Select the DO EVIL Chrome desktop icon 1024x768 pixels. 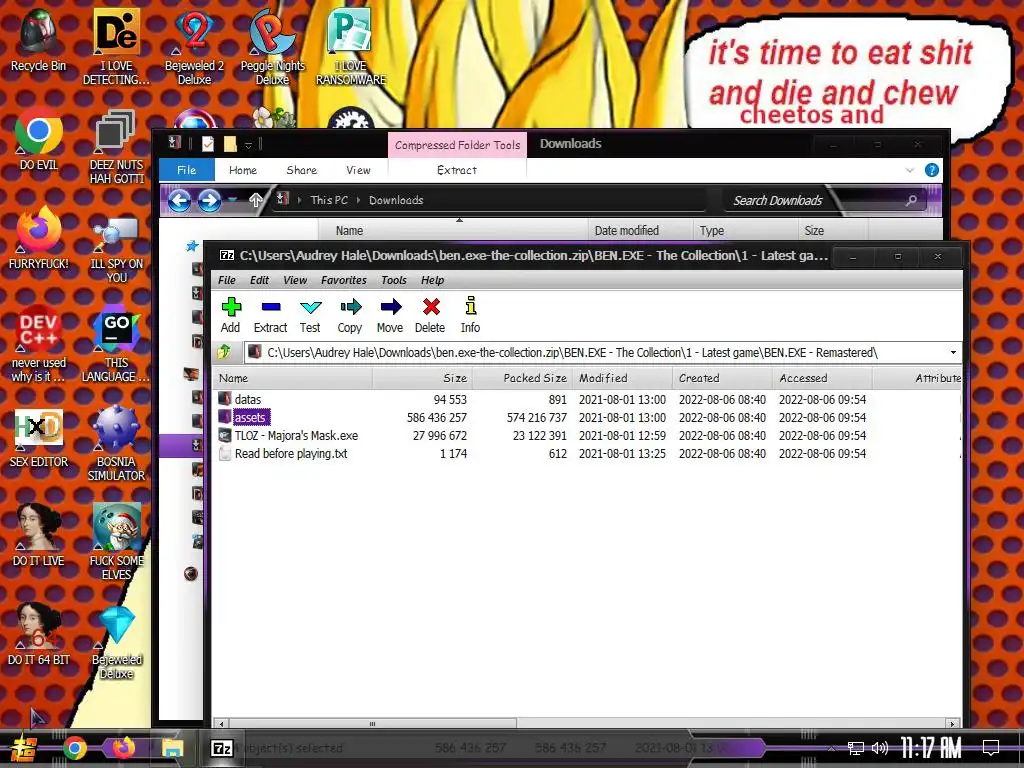pos(39,140)
